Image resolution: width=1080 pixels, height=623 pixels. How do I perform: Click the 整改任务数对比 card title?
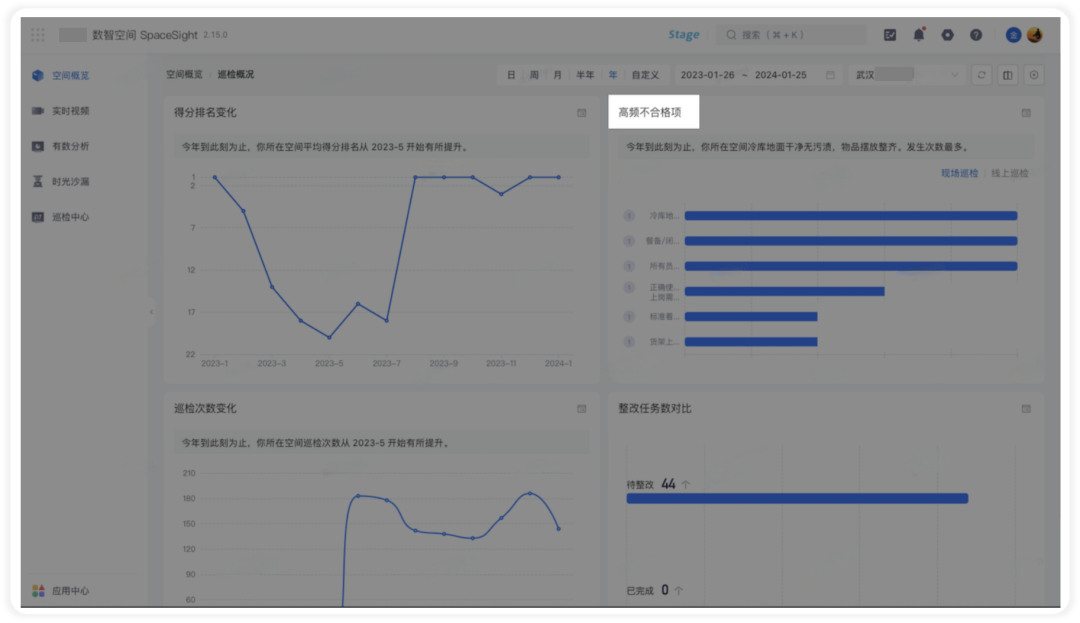click(654, 408)
